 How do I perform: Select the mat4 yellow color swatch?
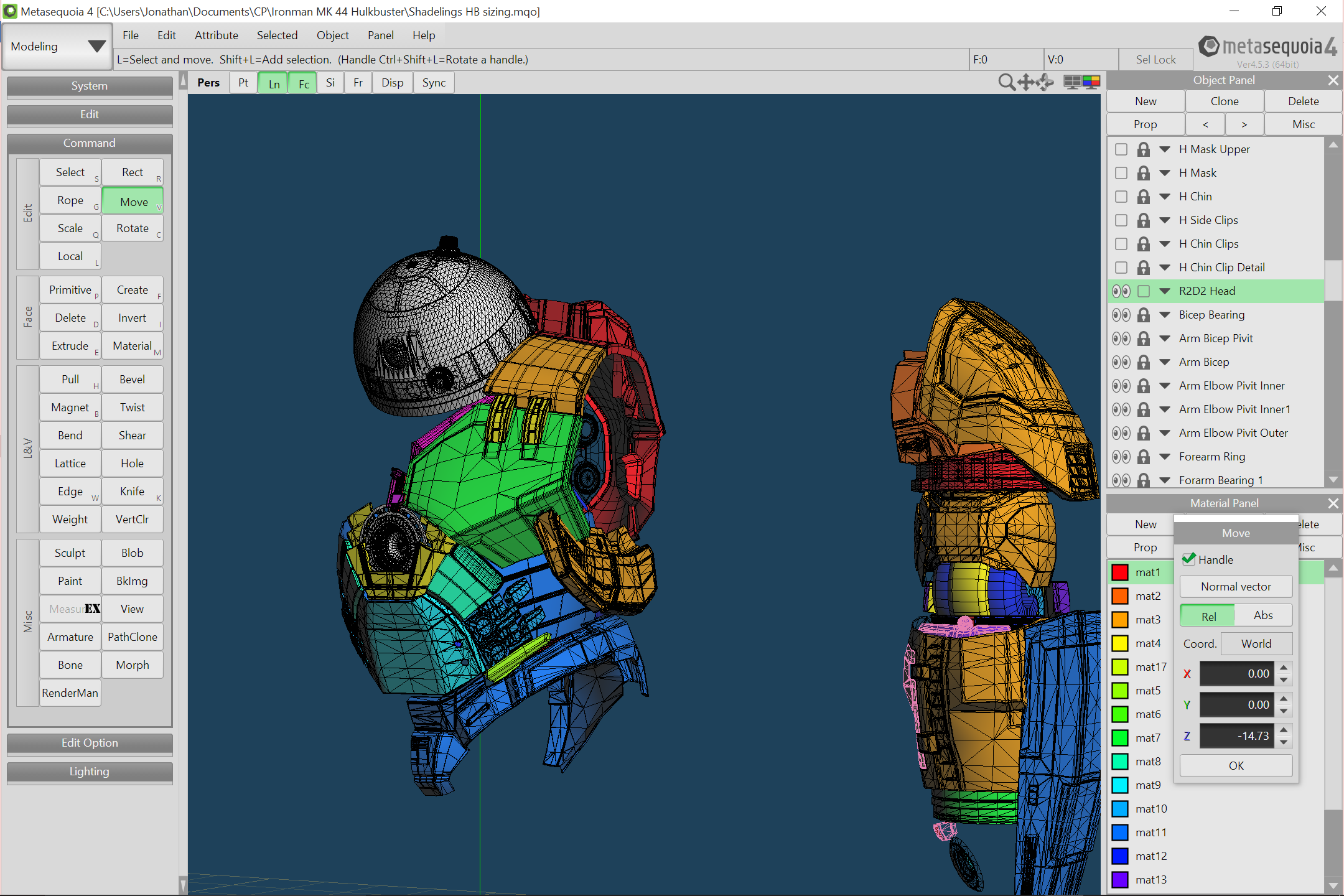[x=1120, y=643]
